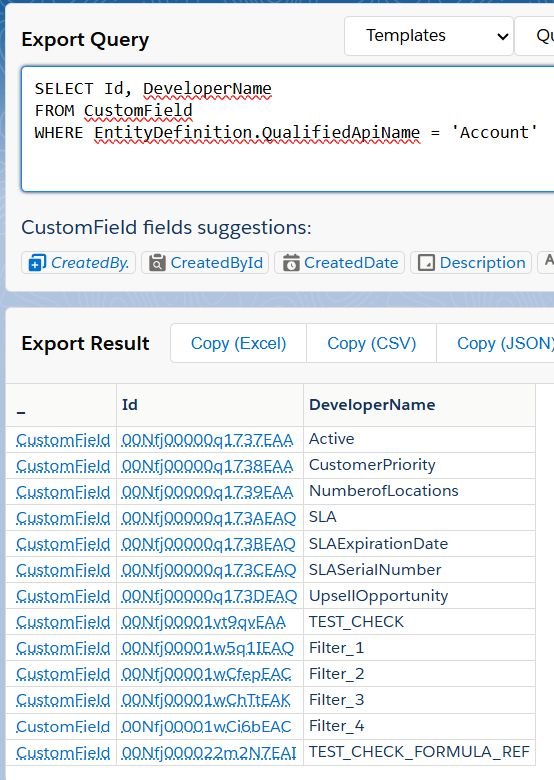Open CustomField link in the Active row
This screenshot has width=554, height=780.
click(x=63, y=440)
